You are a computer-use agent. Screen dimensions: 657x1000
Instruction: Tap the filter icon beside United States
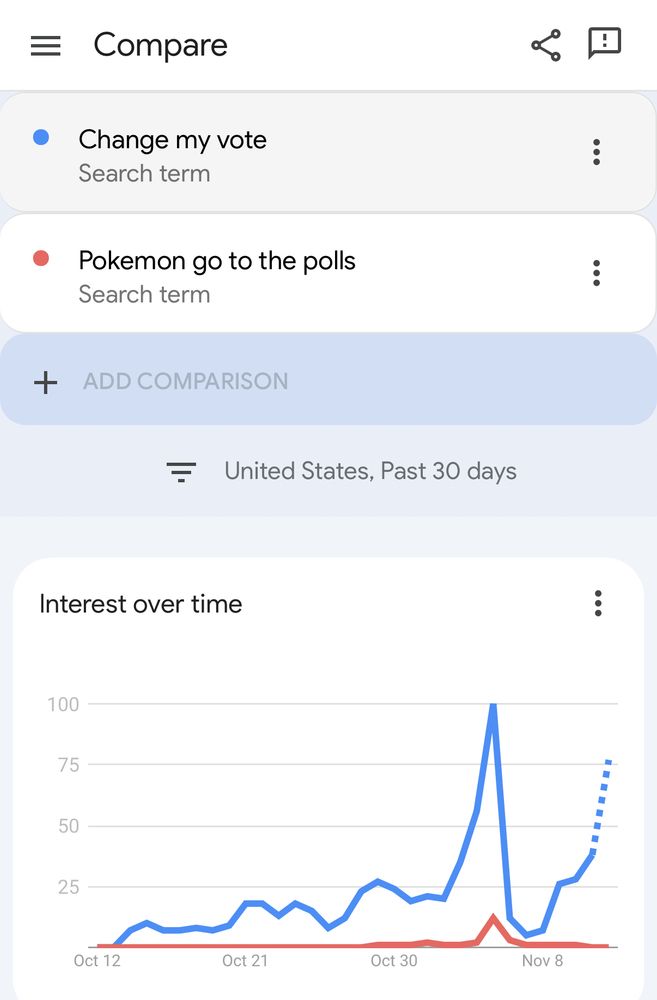181,472
